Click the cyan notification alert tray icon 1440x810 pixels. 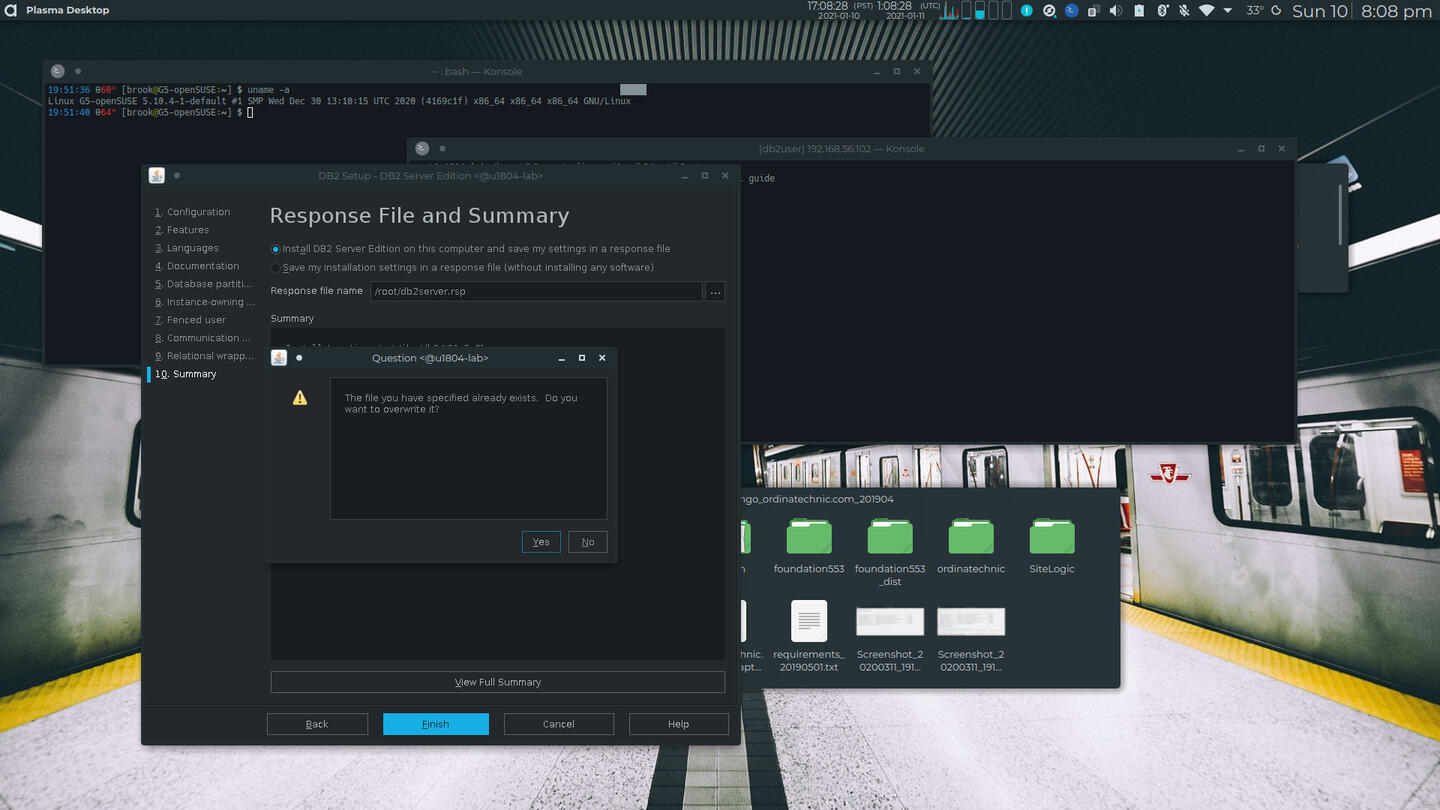(x=1027, y=10)
